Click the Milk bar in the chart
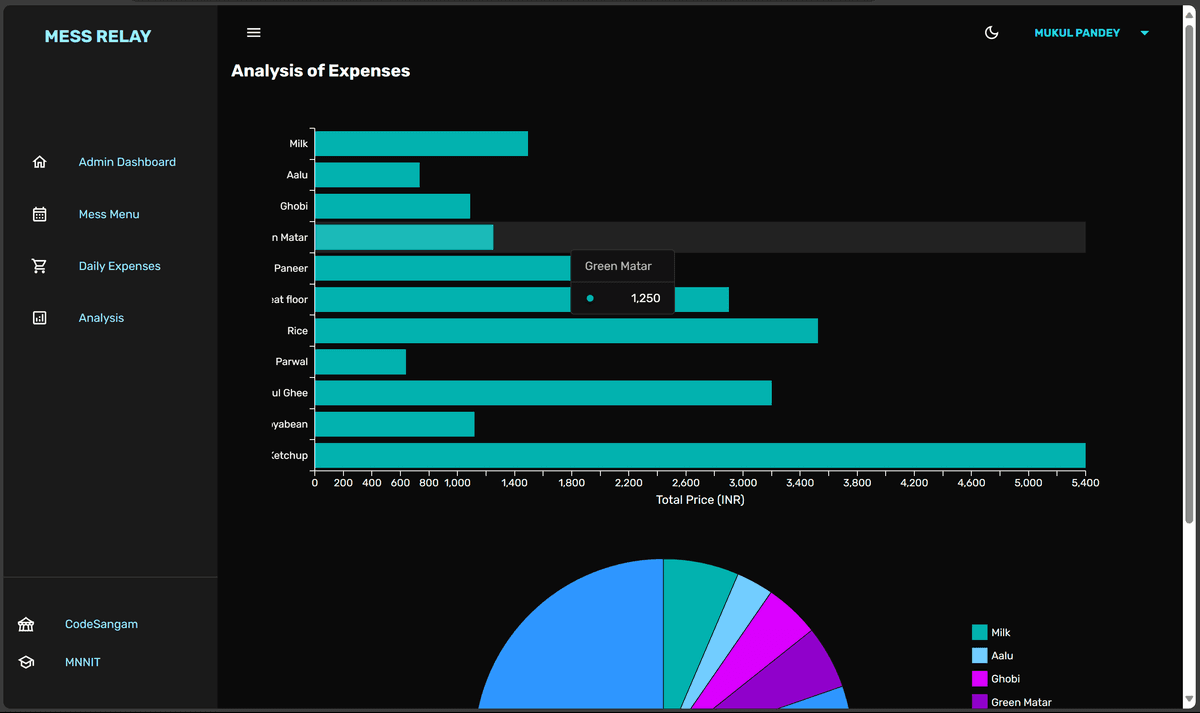Screen dimensions: 1200x713 (x=421, y=144)
